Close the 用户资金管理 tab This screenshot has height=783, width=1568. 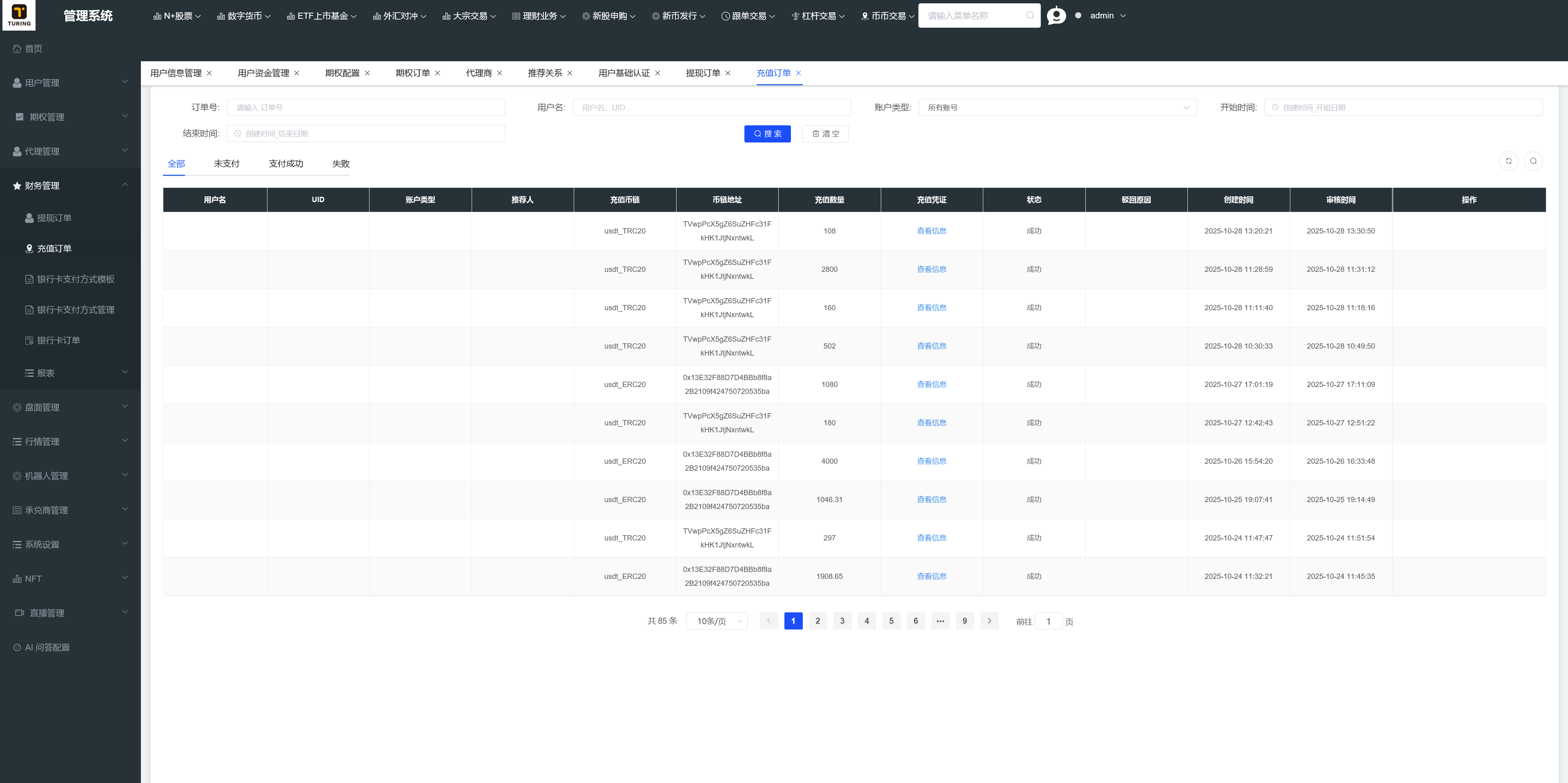click(x=296, y=73)
